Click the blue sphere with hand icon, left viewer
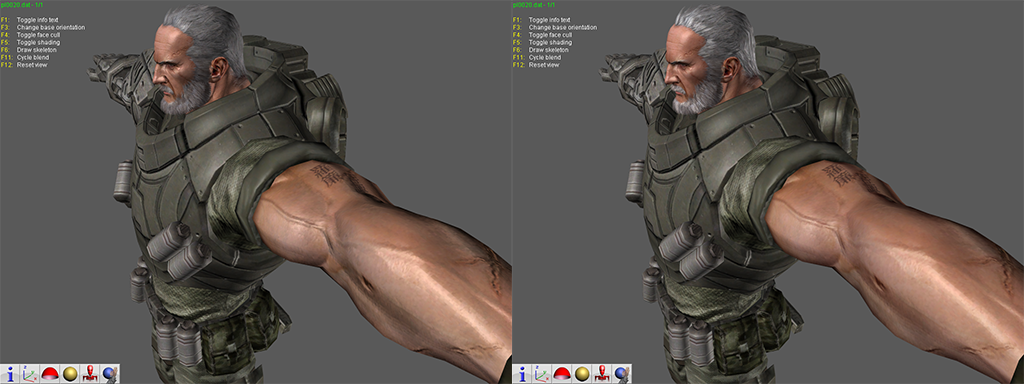Image resolution: width=1024 pixels, height=384 pixels. (110, 374)
